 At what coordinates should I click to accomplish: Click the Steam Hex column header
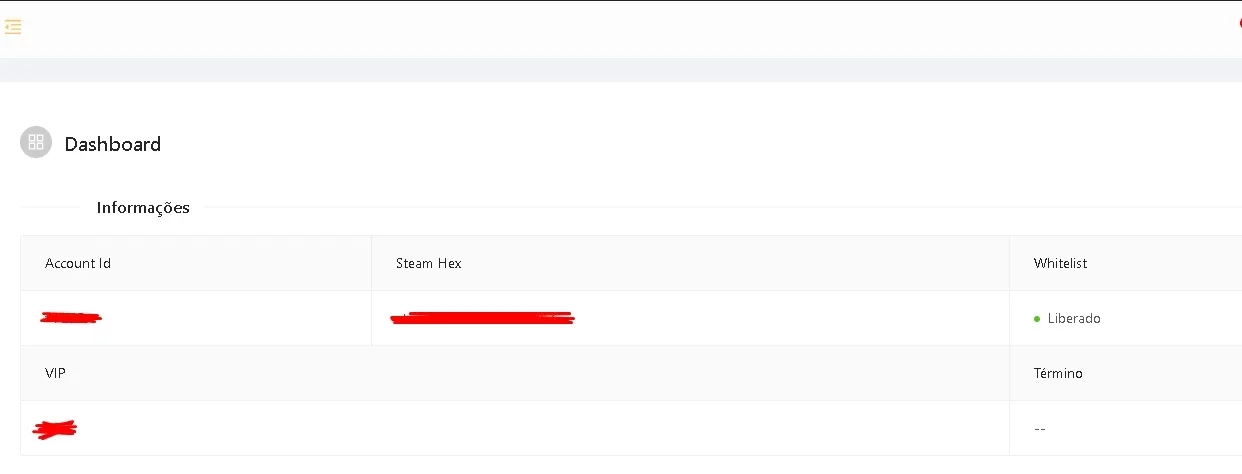[x=429, y=263]
